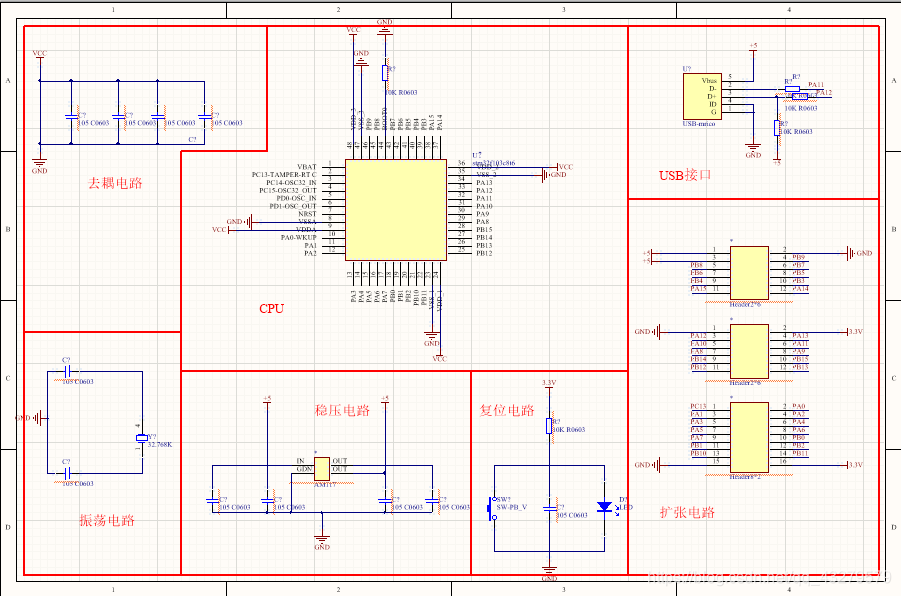This screenshot has width=901, height=596.
Task: Select the GND symbol below the voltage regulator
Action: (x=322, y=542)
